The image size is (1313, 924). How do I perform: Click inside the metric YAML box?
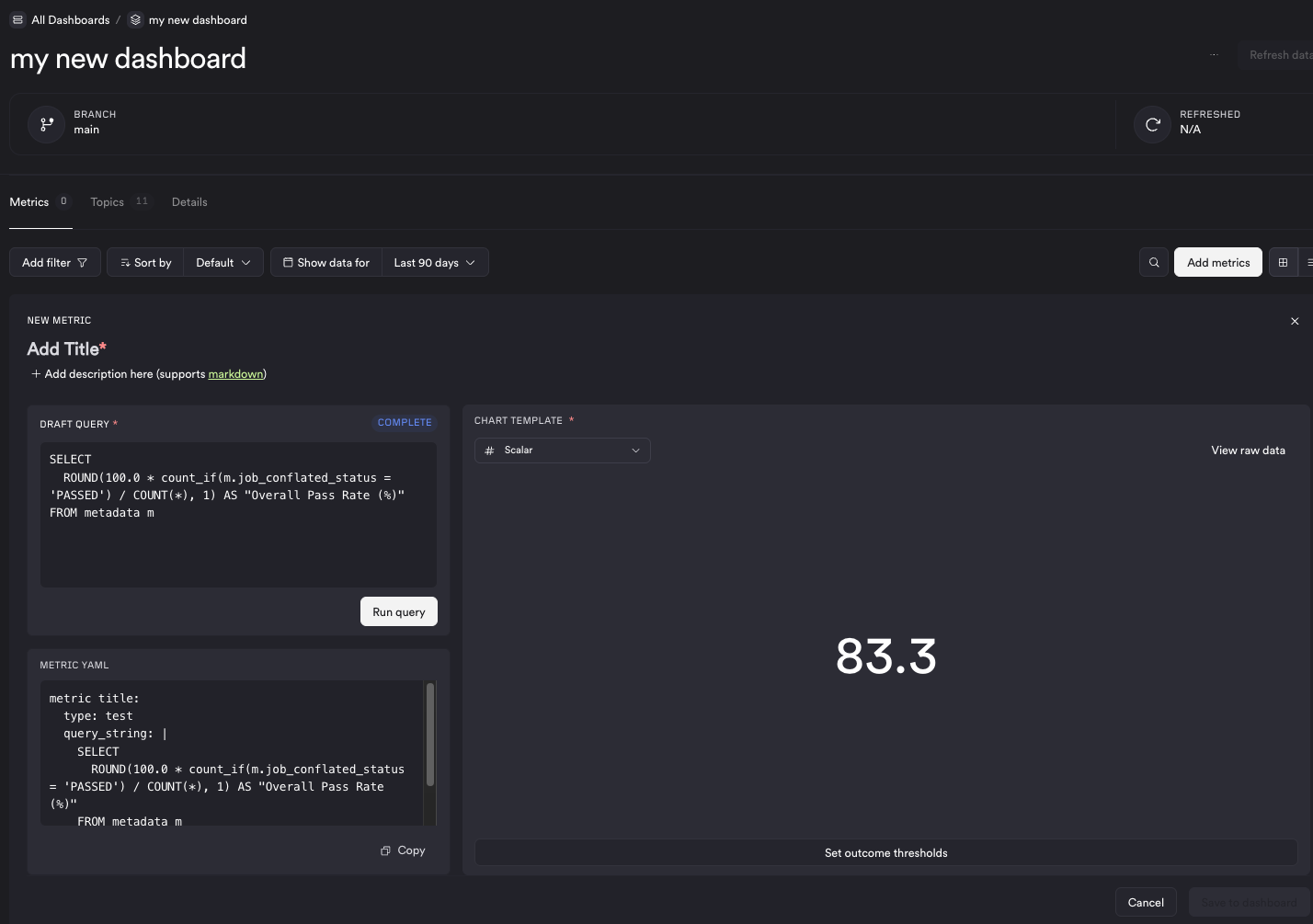232,753
